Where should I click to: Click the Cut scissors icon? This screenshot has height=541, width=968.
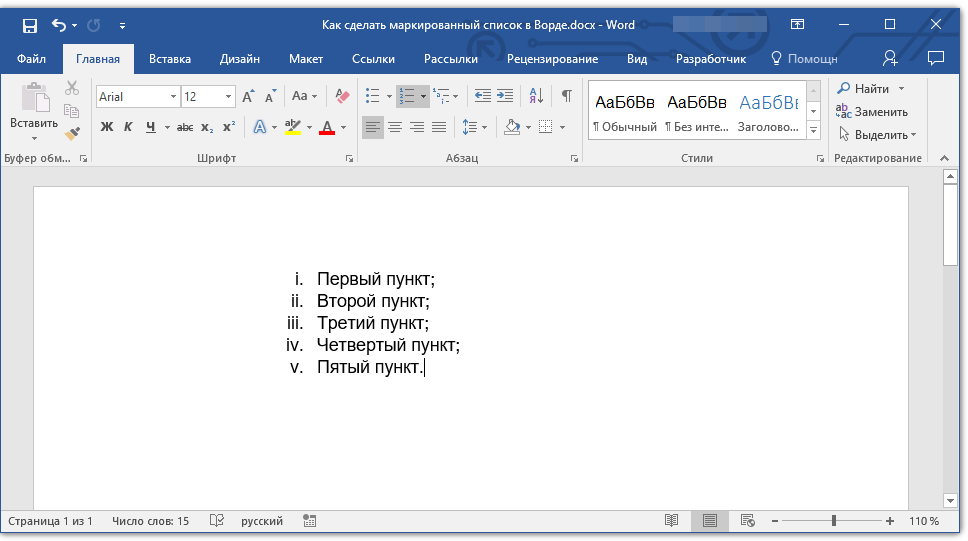click(72, 89)
